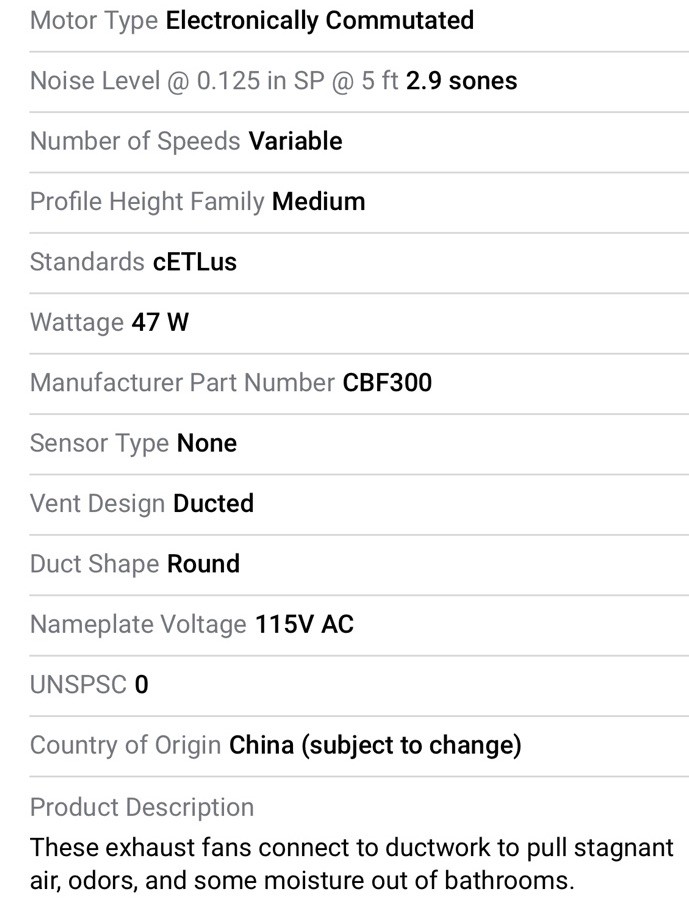Select the Standards cETLus row
This screenshot has width=689, height=902.
[359, 262]
